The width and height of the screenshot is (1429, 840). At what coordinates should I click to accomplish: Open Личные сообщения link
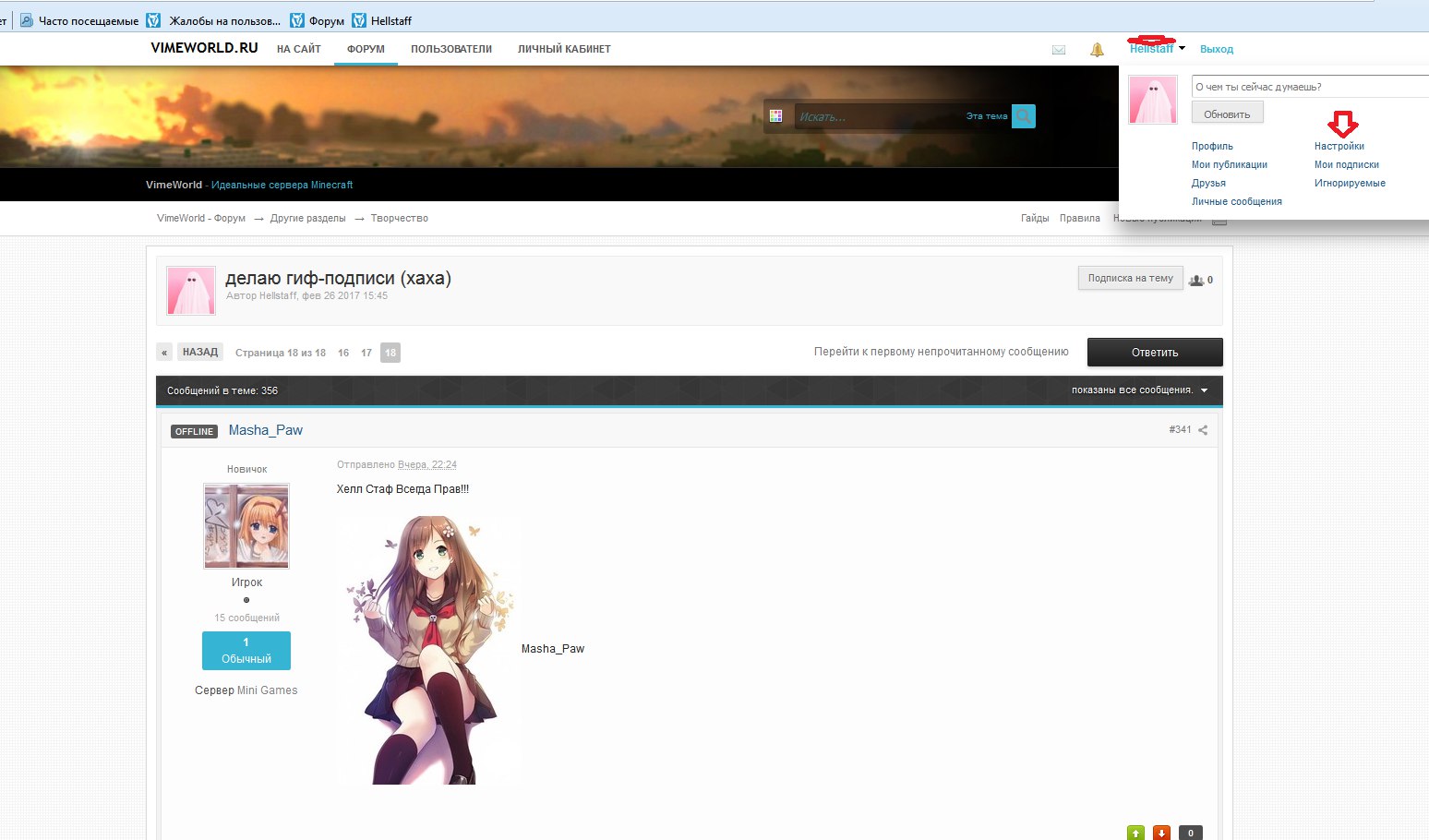(x=1237, y=201)
